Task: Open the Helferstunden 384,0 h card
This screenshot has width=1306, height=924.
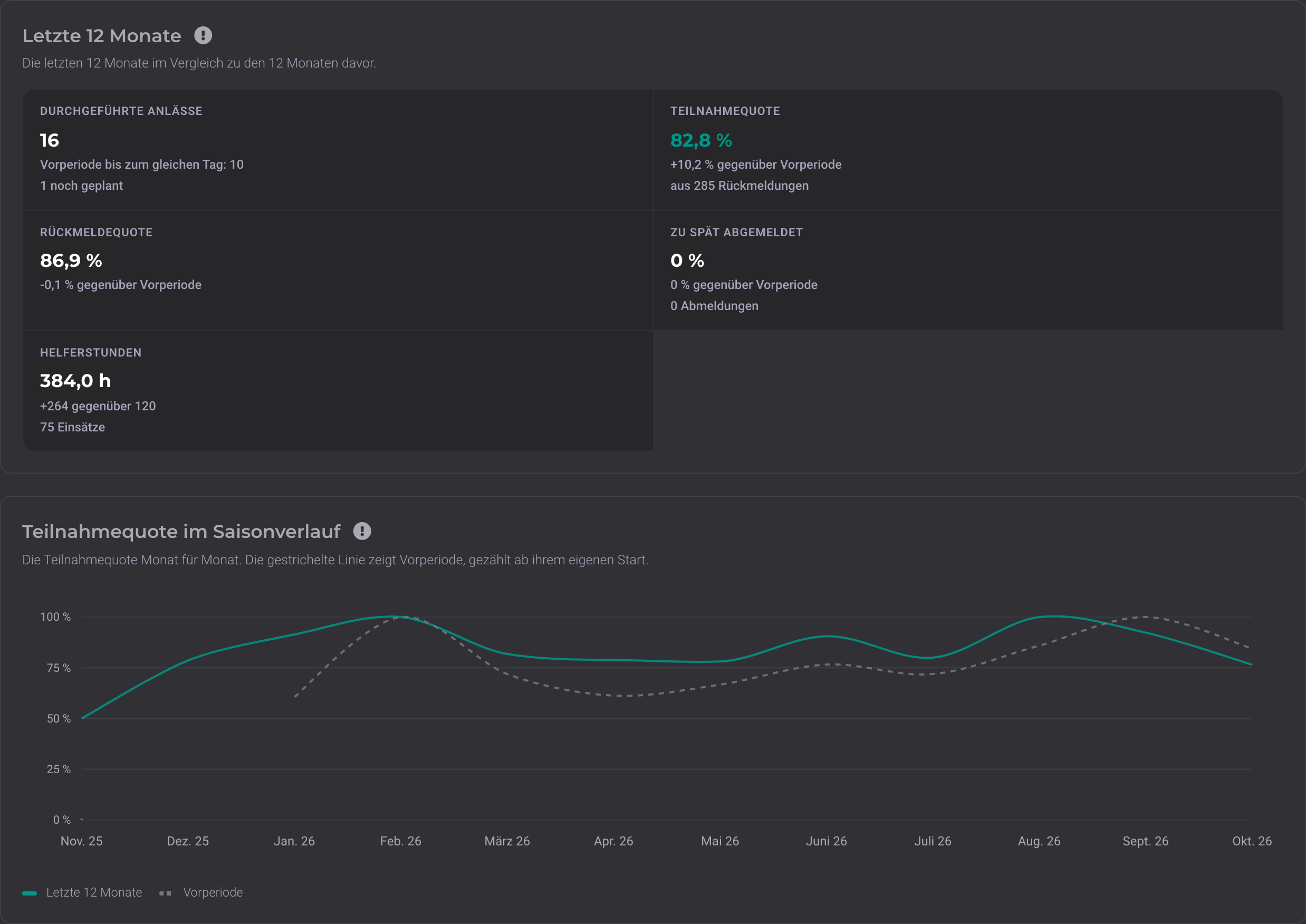Action: [x=338, y=390]
